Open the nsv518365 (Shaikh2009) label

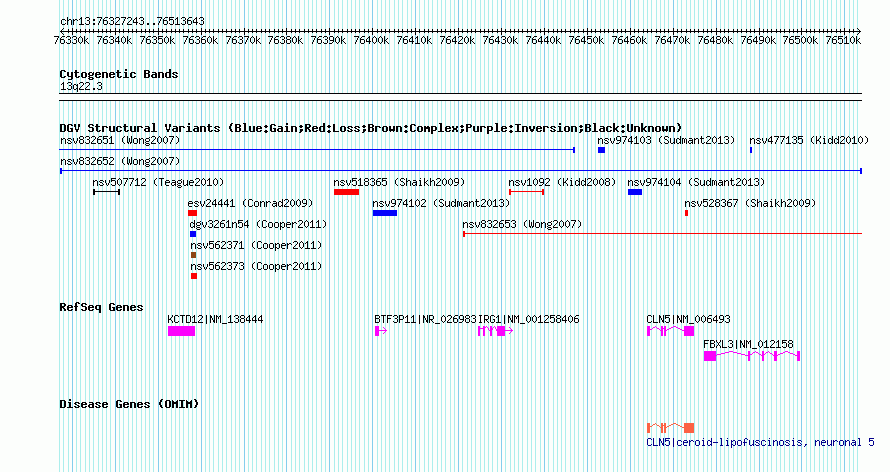(x=399, y=182)
